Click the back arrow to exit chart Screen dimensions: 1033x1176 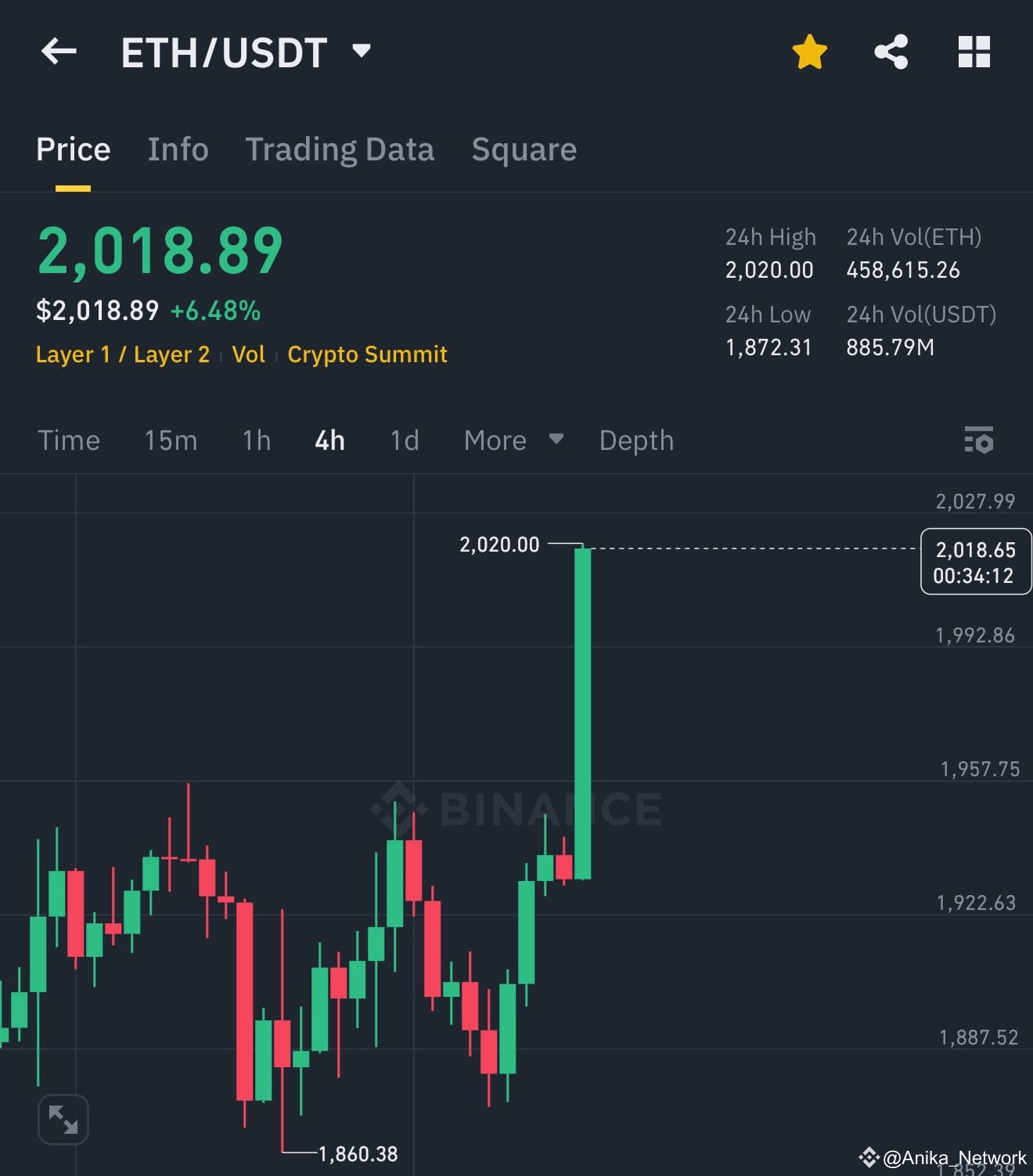(x=59, y=51)
